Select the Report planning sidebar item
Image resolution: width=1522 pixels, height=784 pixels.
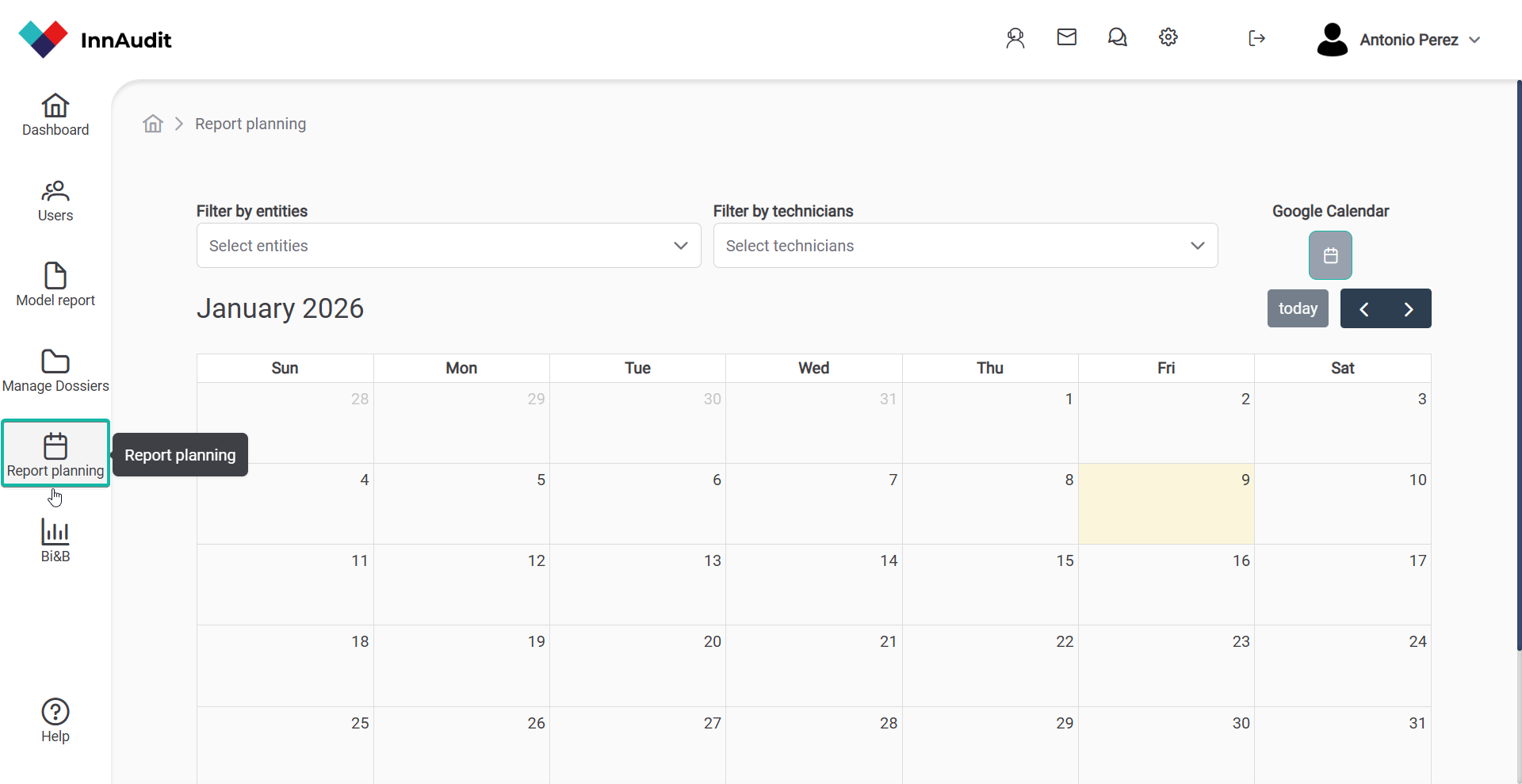55,454
